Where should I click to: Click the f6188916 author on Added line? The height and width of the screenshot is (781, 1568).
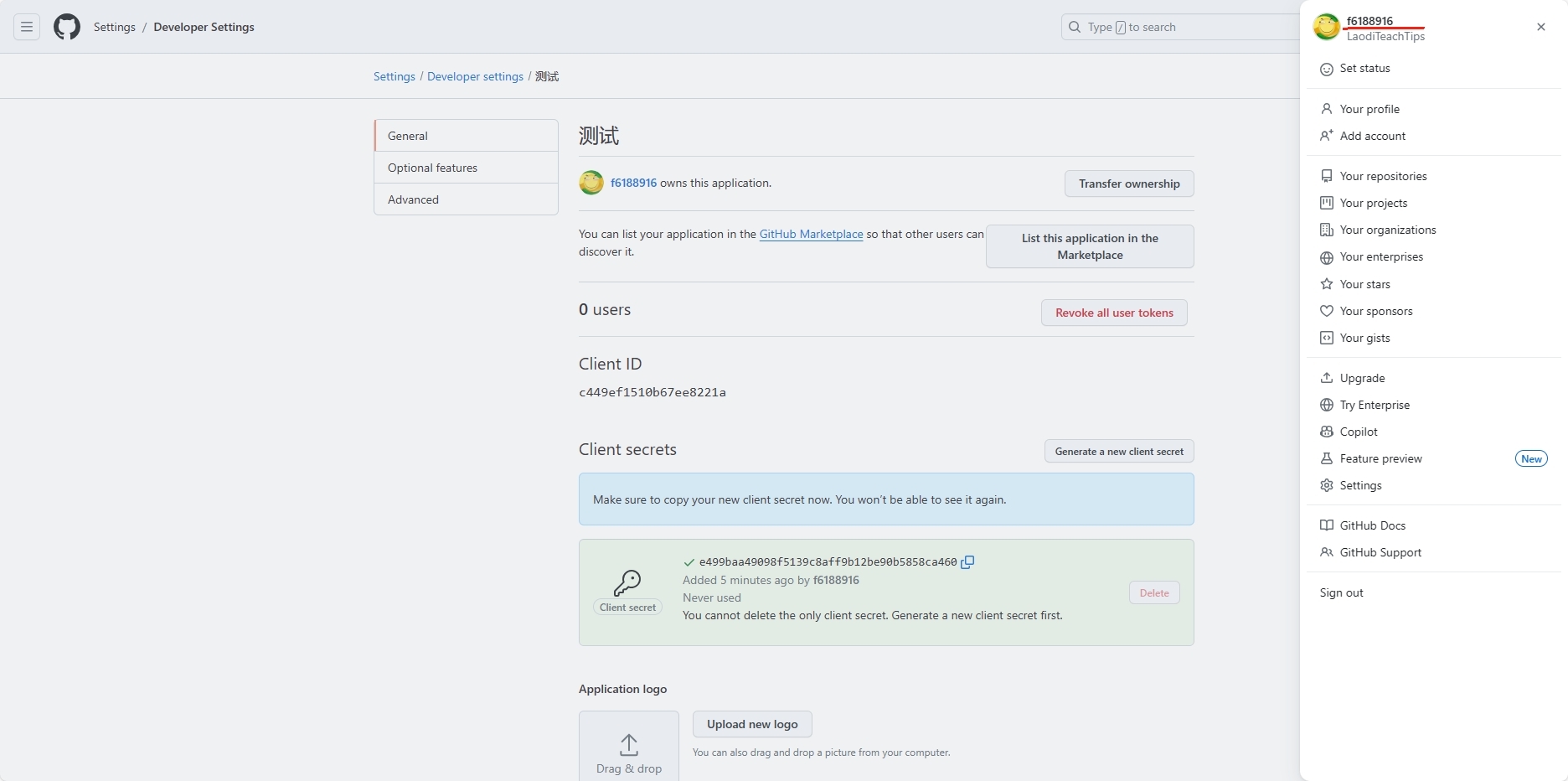(x=836, y=580)
